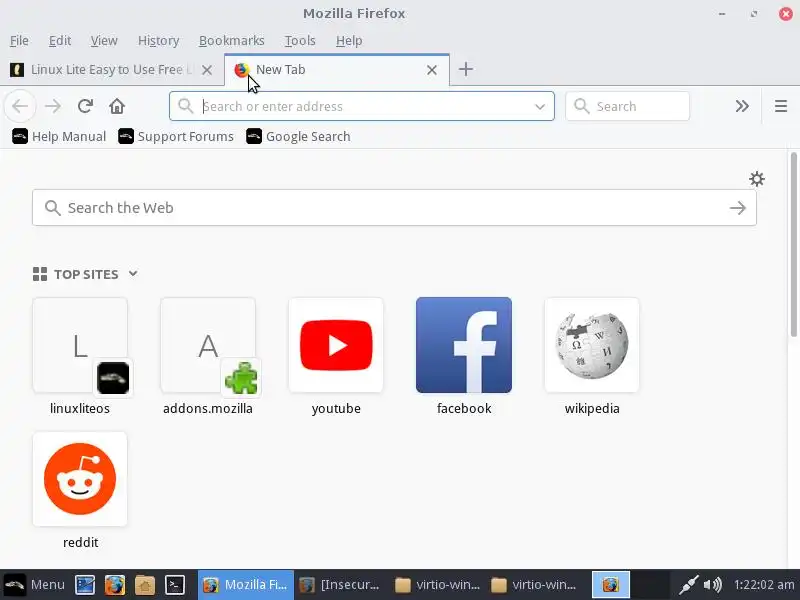Click the Firefox icon workspace button in taskbar
Image resolution: width=800 pixels, height=600 pixels.
pos(610,584)
